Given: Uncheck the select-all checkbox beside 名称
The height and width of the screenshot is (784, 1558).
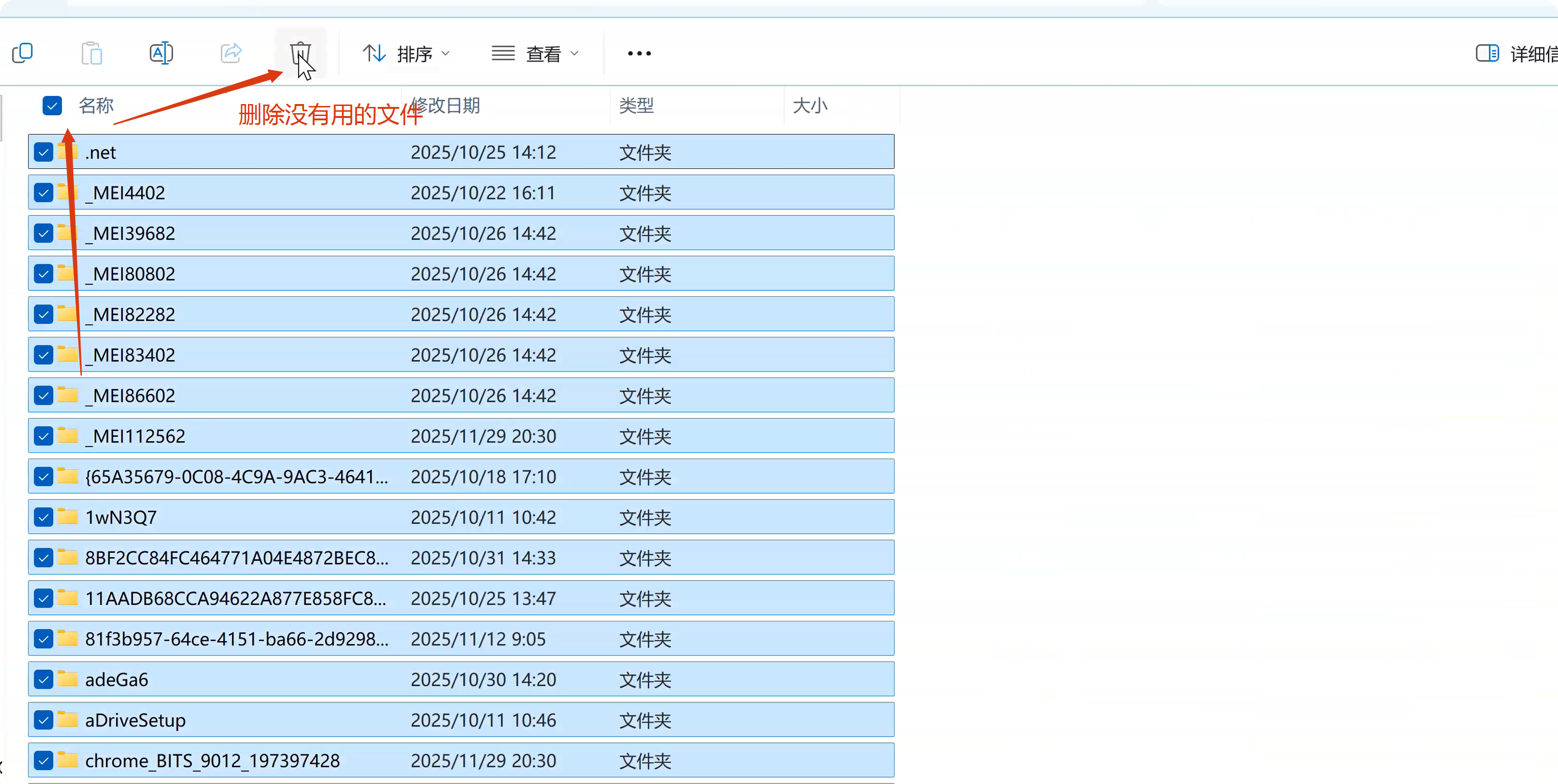Looking at the screenshot, I should pyautogui.click(x=52, y=105).
